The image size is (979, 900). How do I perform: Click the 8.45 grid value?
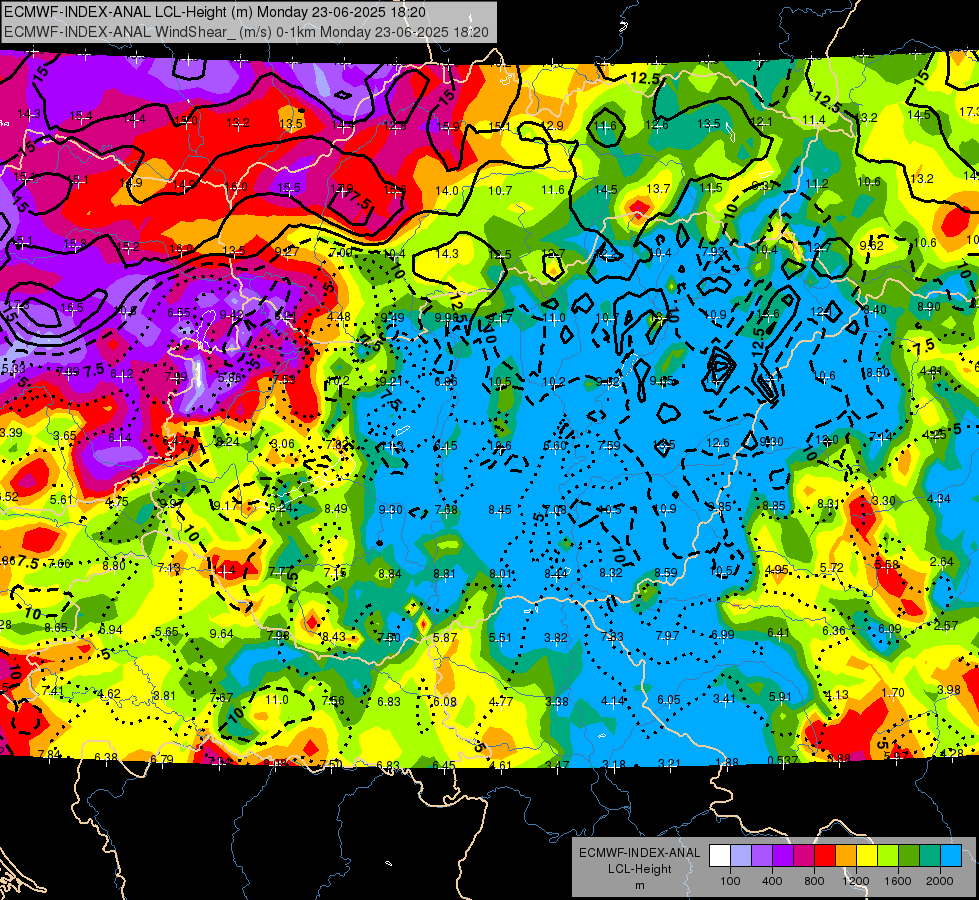500,510
